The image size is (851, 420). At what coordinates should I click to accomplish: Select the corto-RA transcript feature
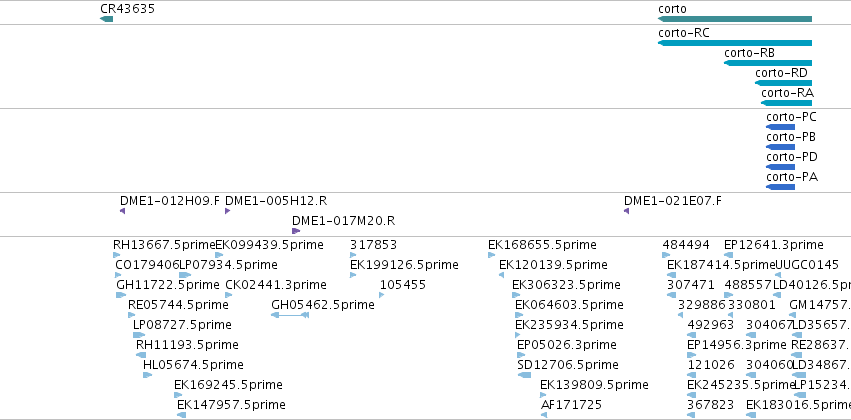click(x=786, y=103)
